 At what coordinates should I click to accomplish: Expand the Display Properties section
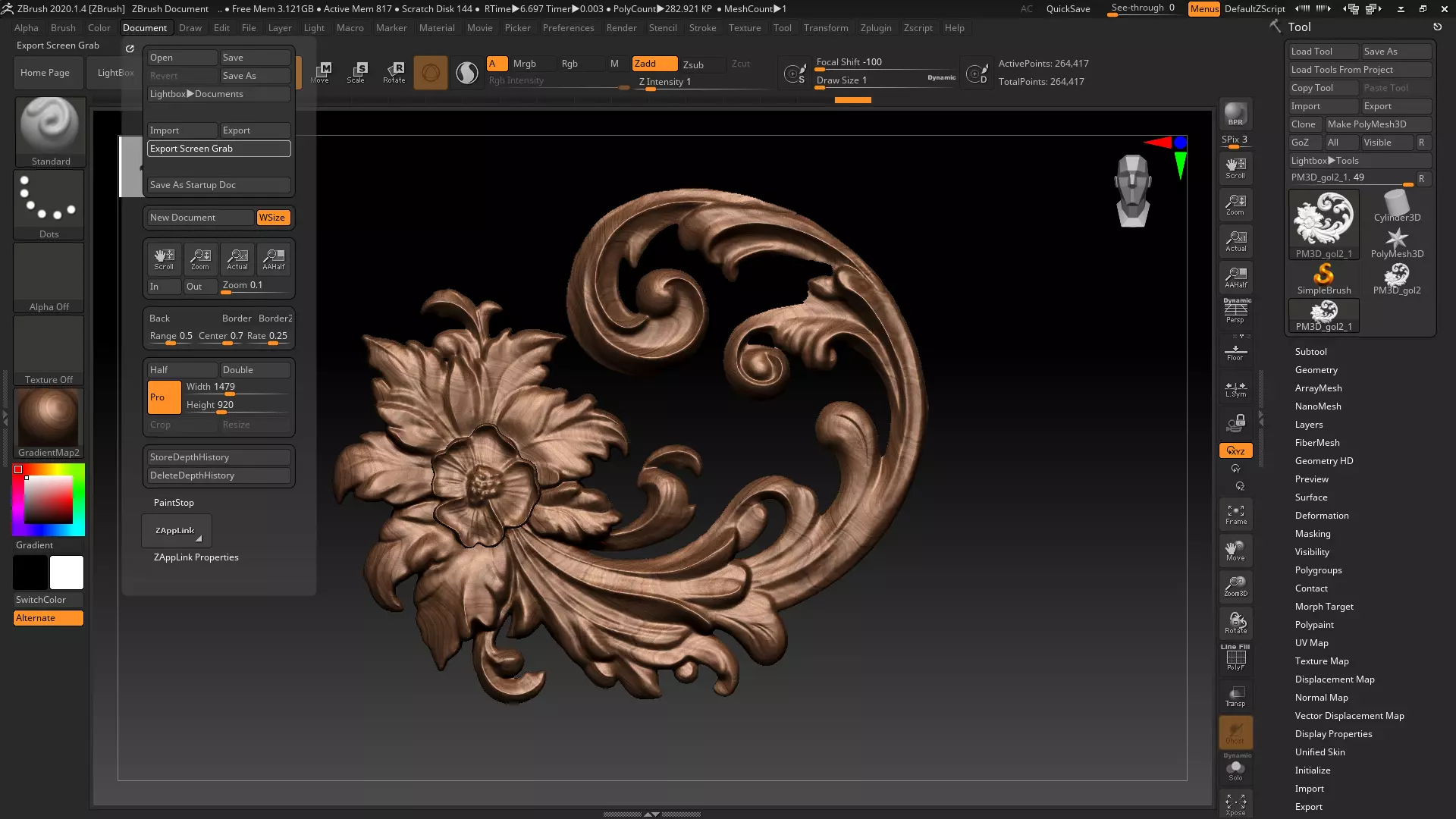pos(1333,734)
